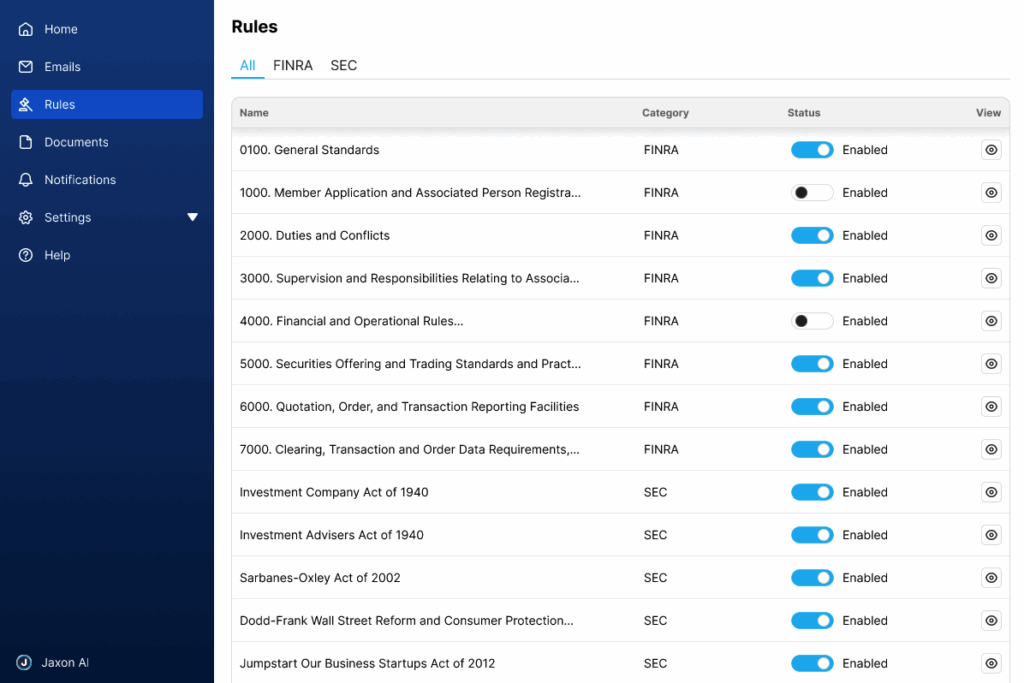View the 1000. Member Application rule

pyautogui.click(x=991, y=193)
